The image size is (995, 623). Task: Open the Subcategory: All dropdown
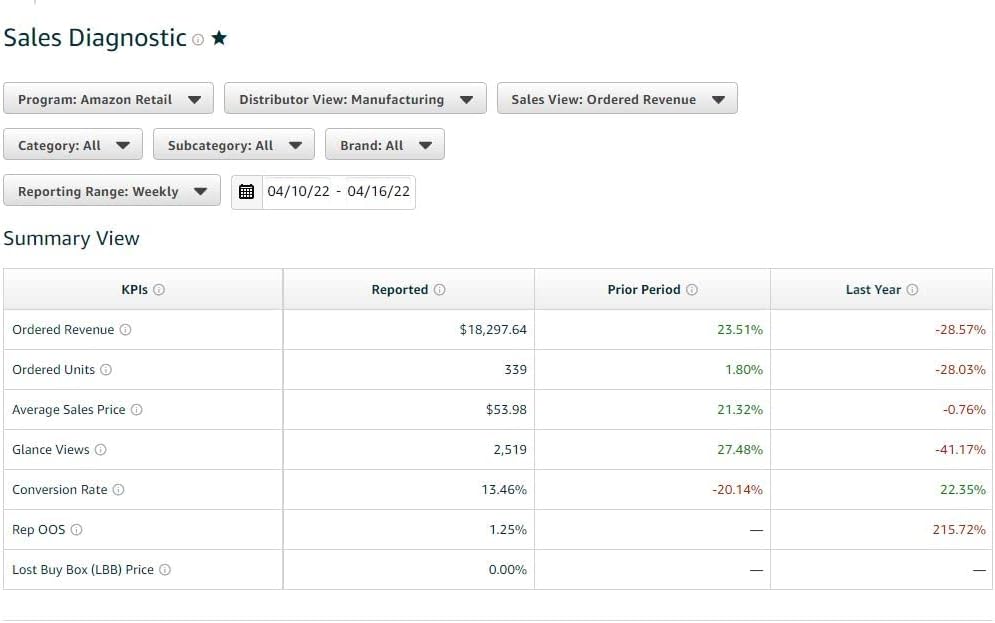[x=234, y=145]
